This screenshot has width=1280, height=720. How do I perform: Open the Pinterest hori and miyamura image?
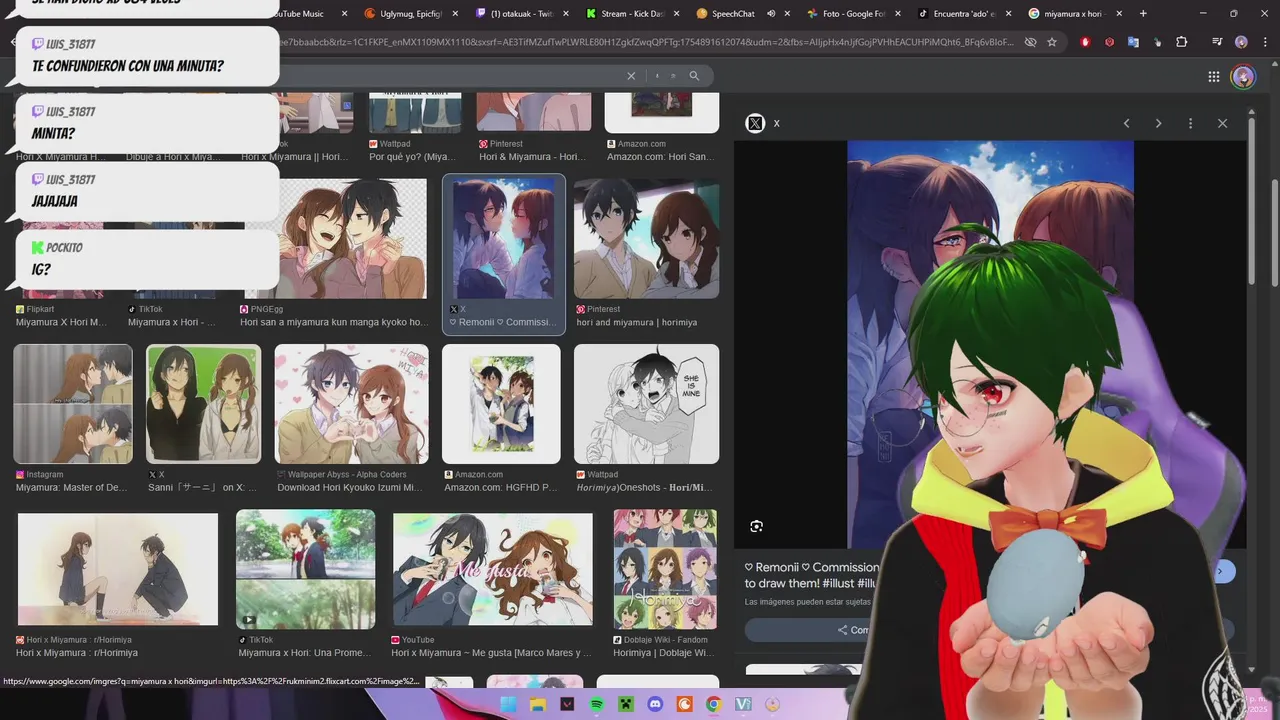point(646,239)
